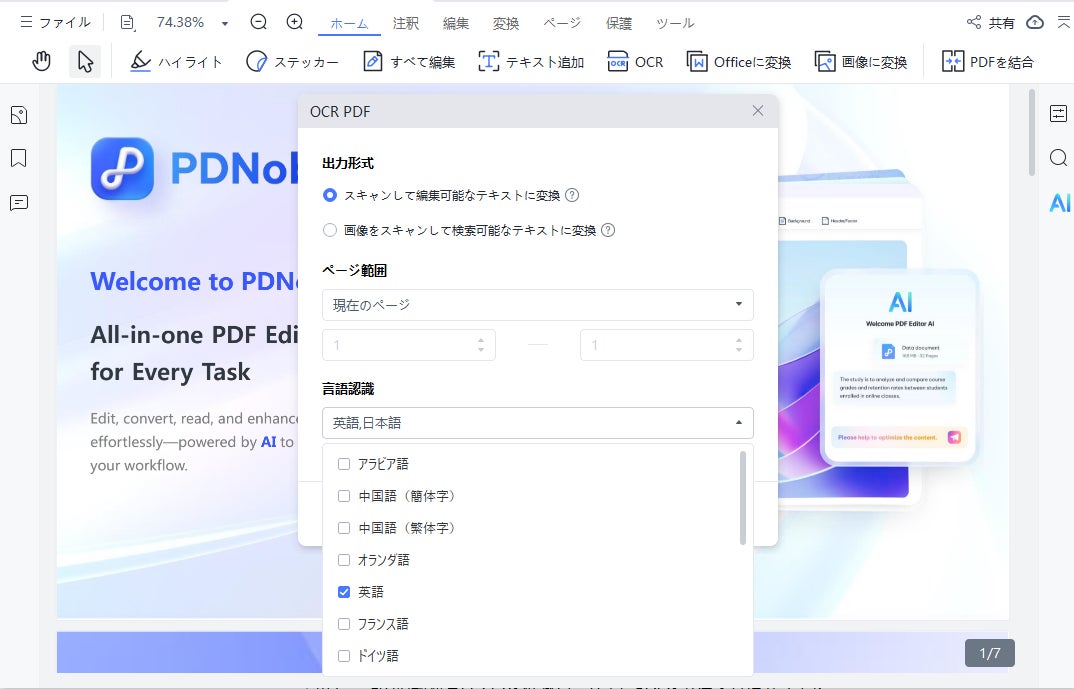Check the German (ドイツ語) checkbox
1074x689 pixels.
[344, 656]
